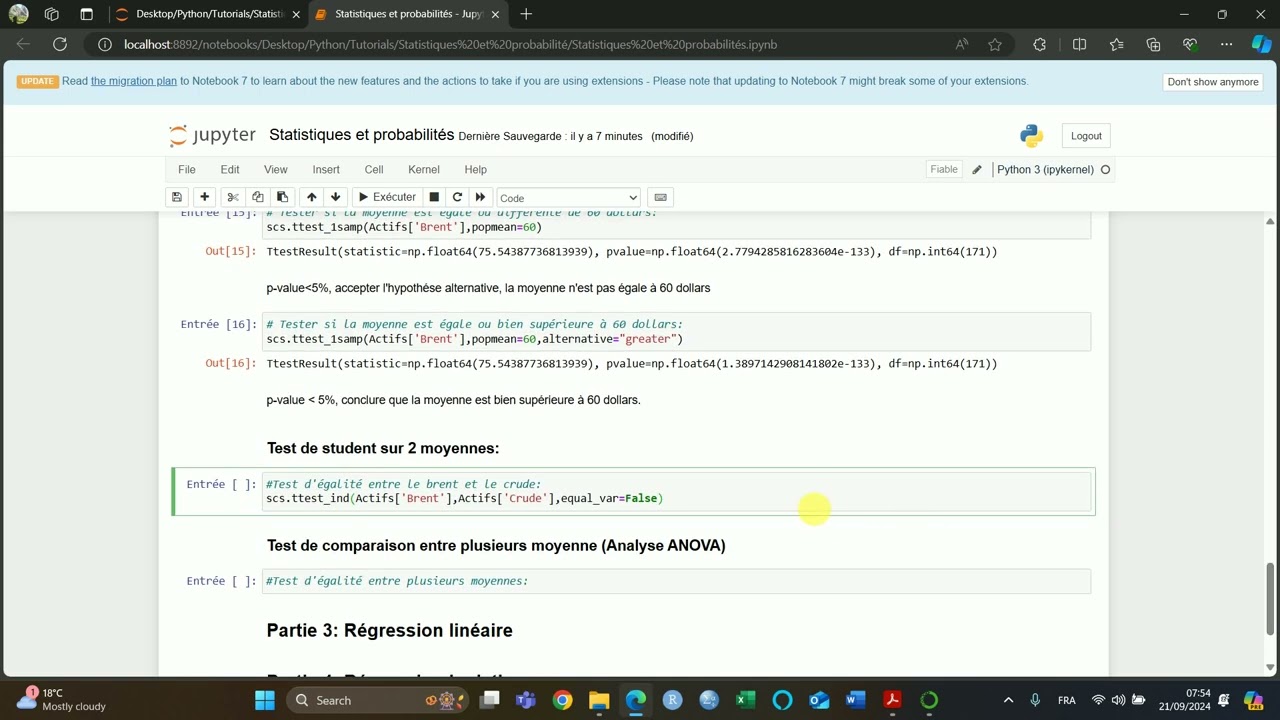Open the Insert menu
This screenshot has width=1280, height=720.
tap(326, 169)
